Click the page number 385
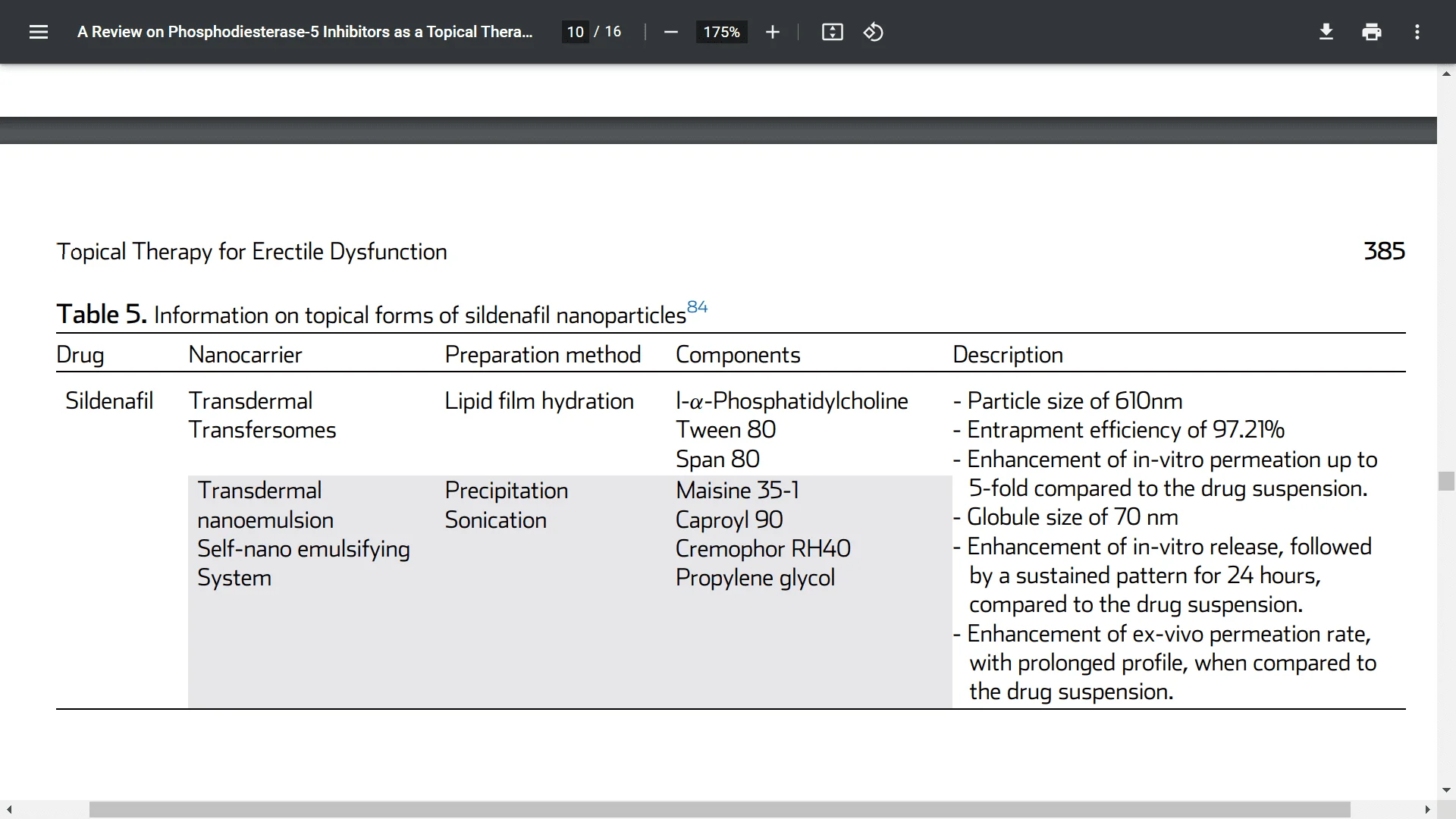Viewport: 1456px width, 819px height. [x=1385, y=251]
